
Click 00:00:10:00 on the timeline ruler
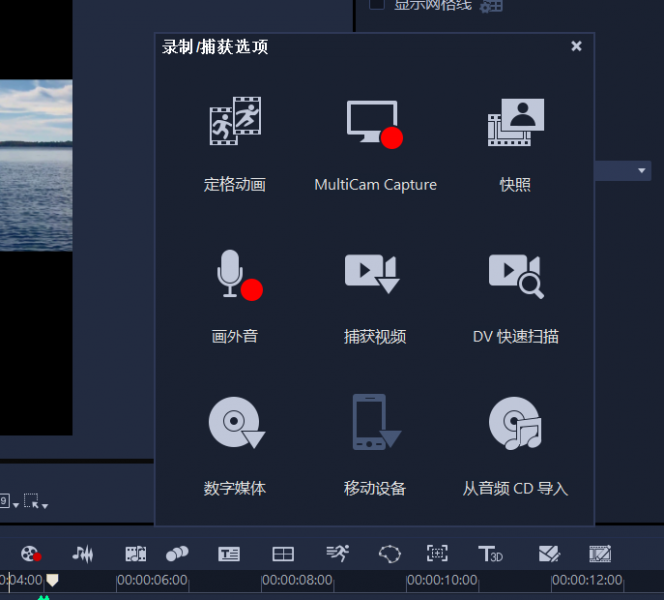click(x=442, y=580)
